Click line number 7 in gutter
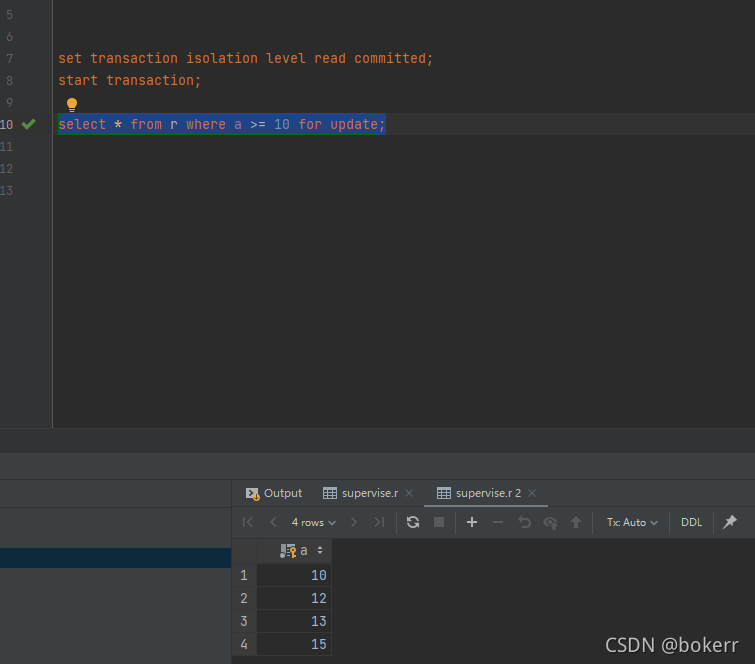The width and height of the screenshot is (755, 664). 9,59
